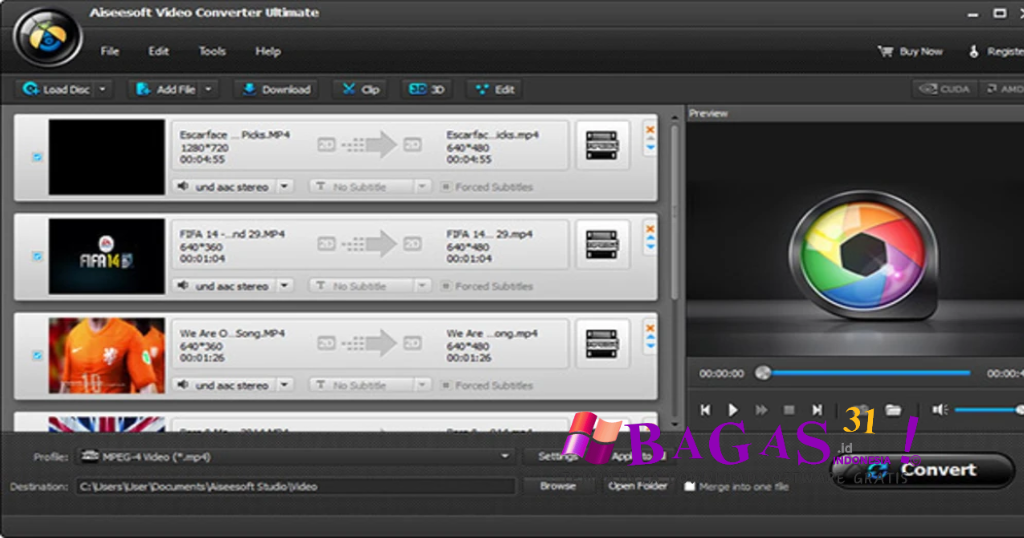The image size is (1024, 538).
Task: Click the Add File toolbar button
Action: (x=166, y=89)
